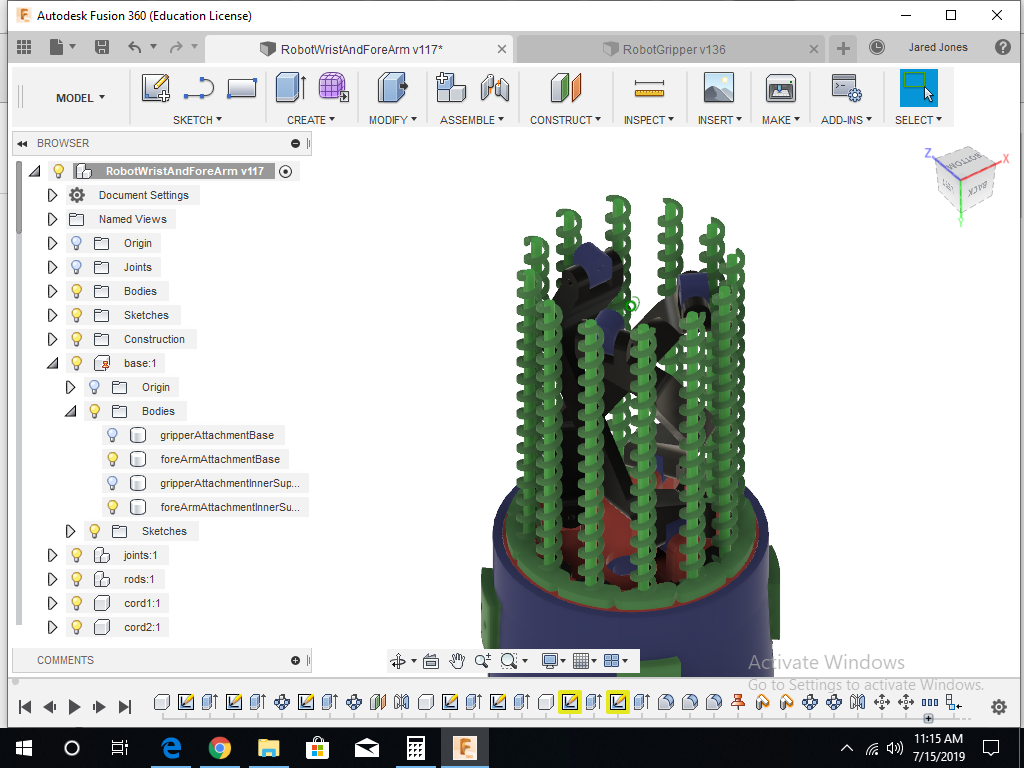Expand the joints:1 component node
Image resolution: width=1024 pixels, height=768 pixels.
click(52, 555)
